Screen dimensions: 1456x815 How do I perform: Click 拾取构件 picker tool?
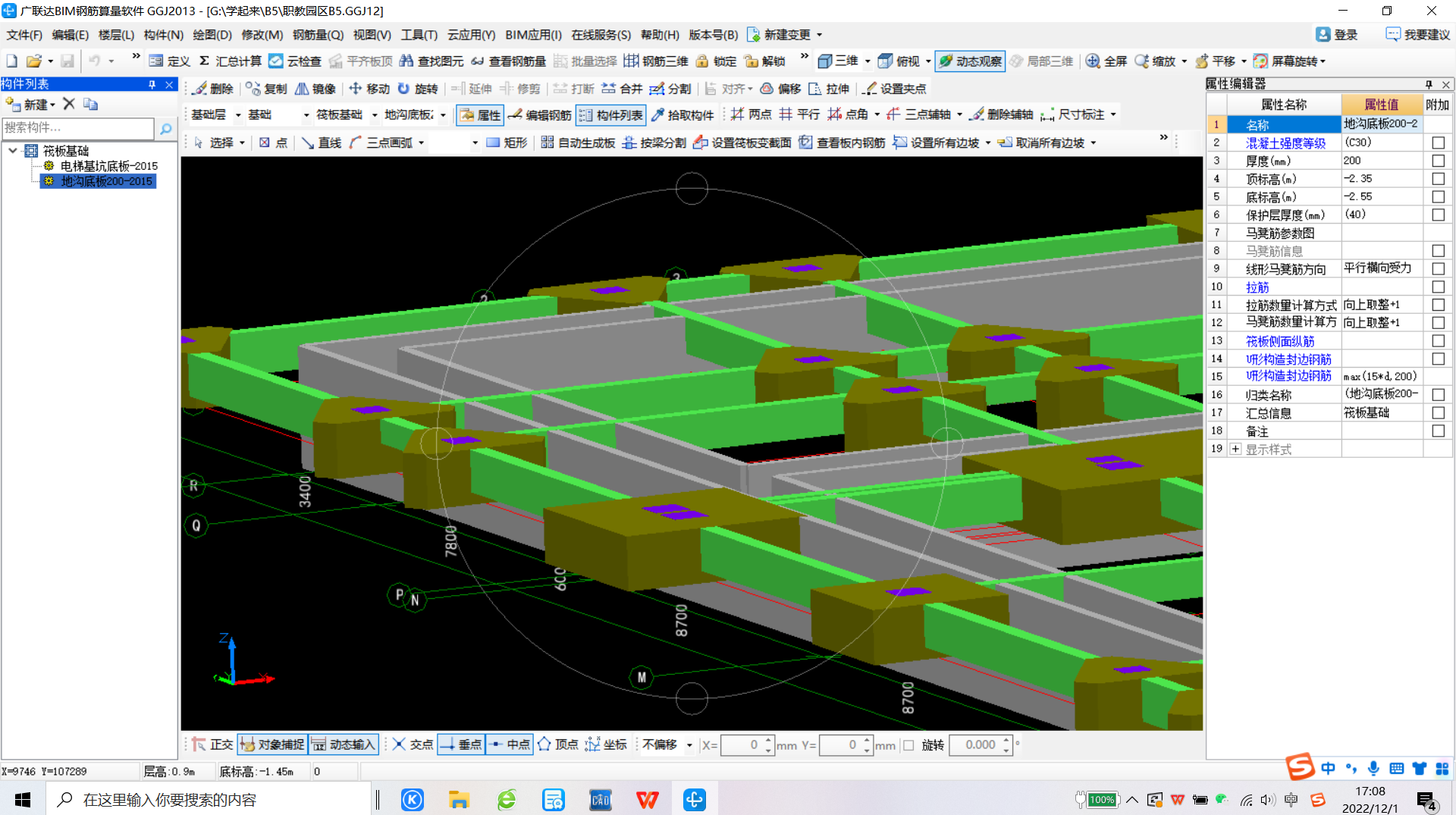[x=682, y=114]
